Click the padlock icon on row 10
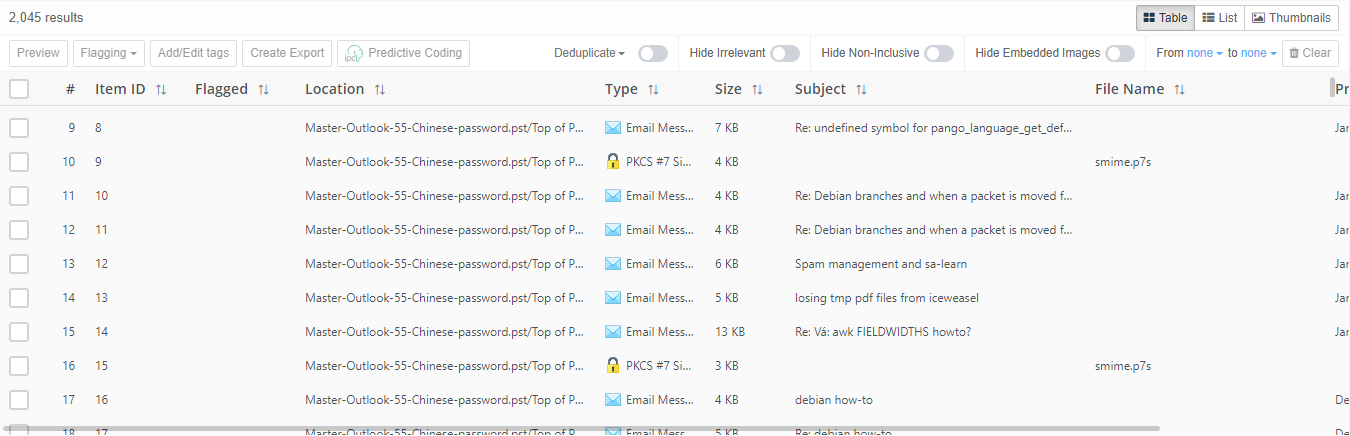Image resolution: width=1350 pixels, height=436 pixels. tap(613, 161)
